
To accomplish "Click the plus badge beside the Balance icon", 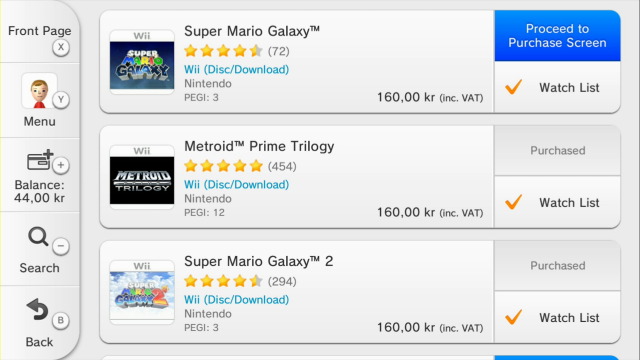I will (61, 165).
